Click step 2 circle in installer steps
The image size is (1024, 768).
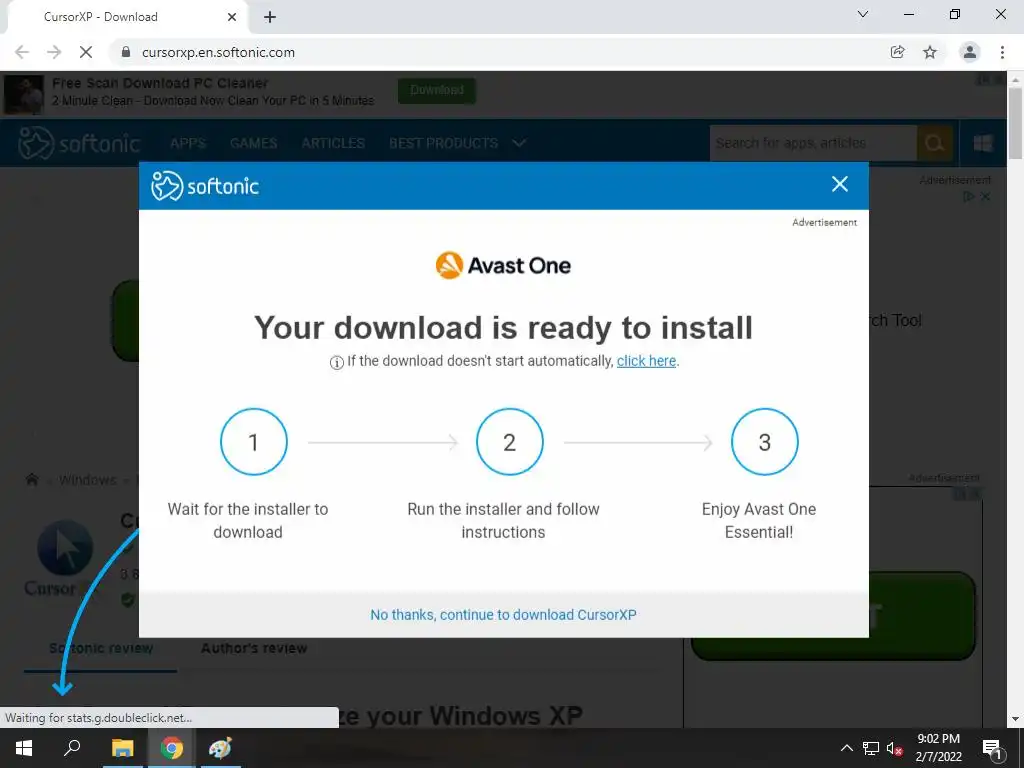[509, 442]
